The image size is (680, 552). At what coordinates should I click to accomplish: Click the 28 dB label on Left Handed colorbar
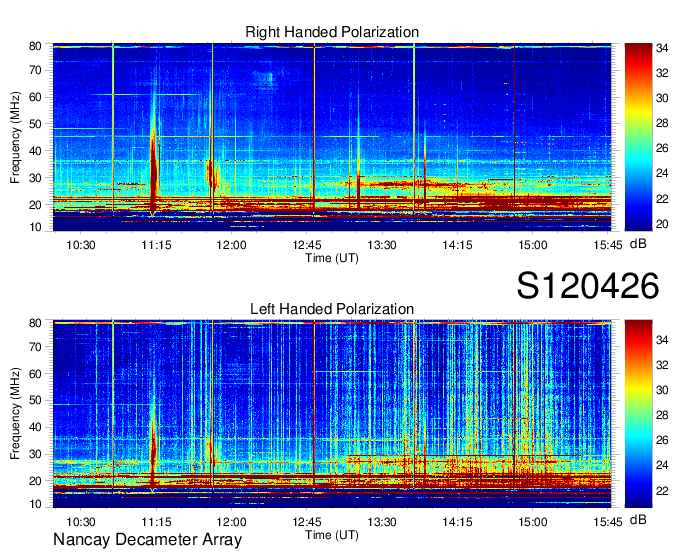coord(662,415)
